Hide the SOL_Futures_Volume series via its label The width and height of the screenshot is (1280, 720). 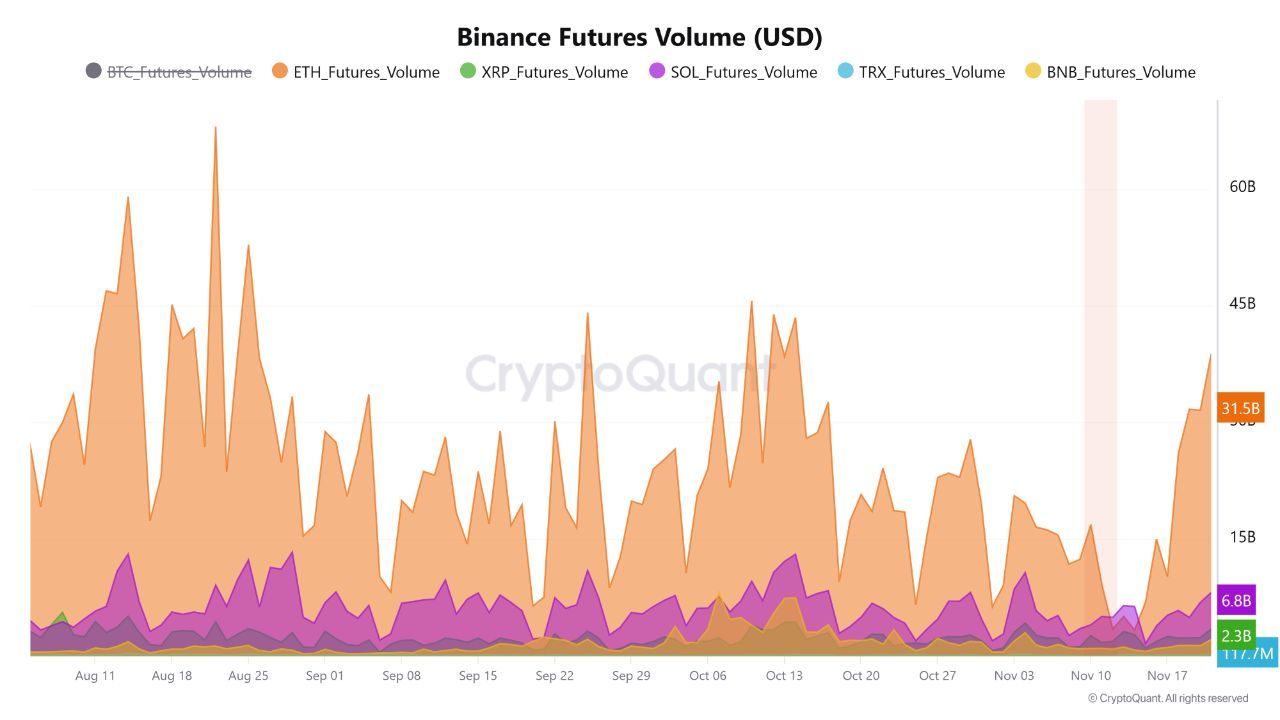(x=745, y=72)
